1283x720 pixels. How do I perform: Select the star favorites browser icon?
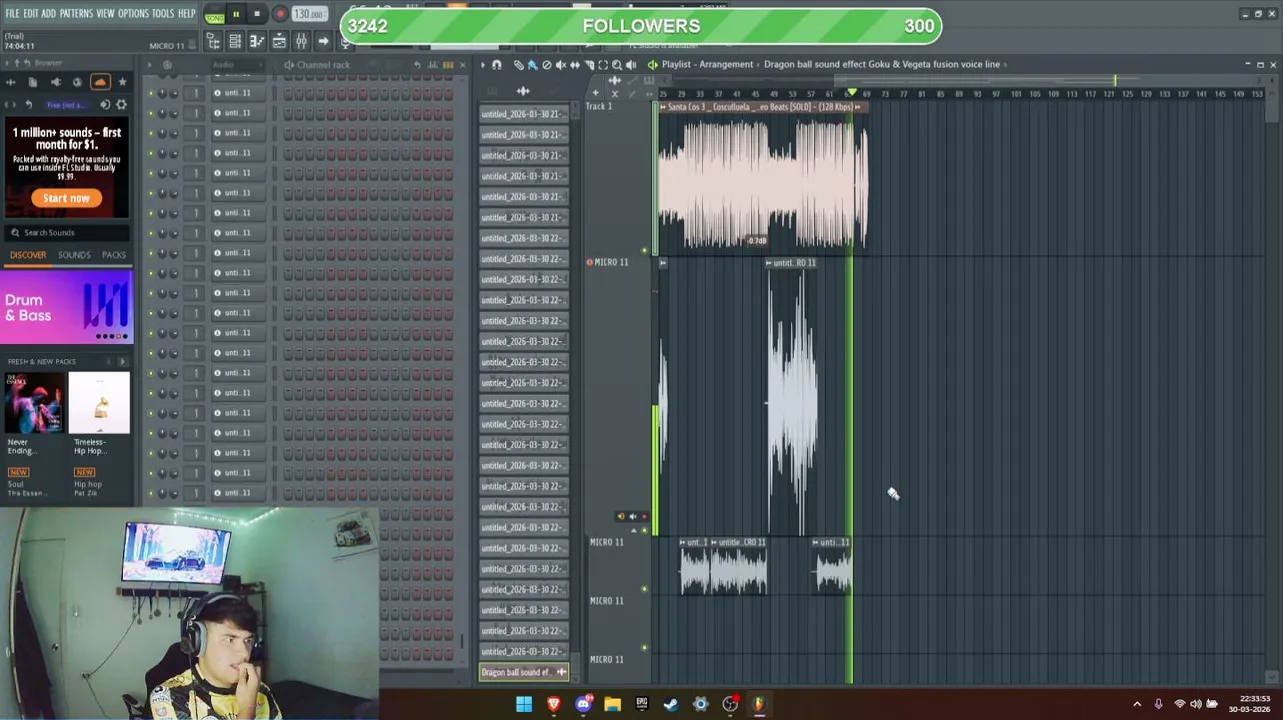pyautogui.click(x=122, y=82)
